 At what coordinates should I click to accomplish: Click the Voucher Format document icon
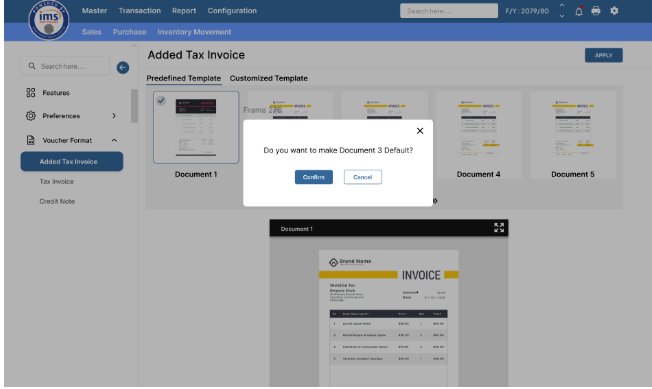click(31, 140)
